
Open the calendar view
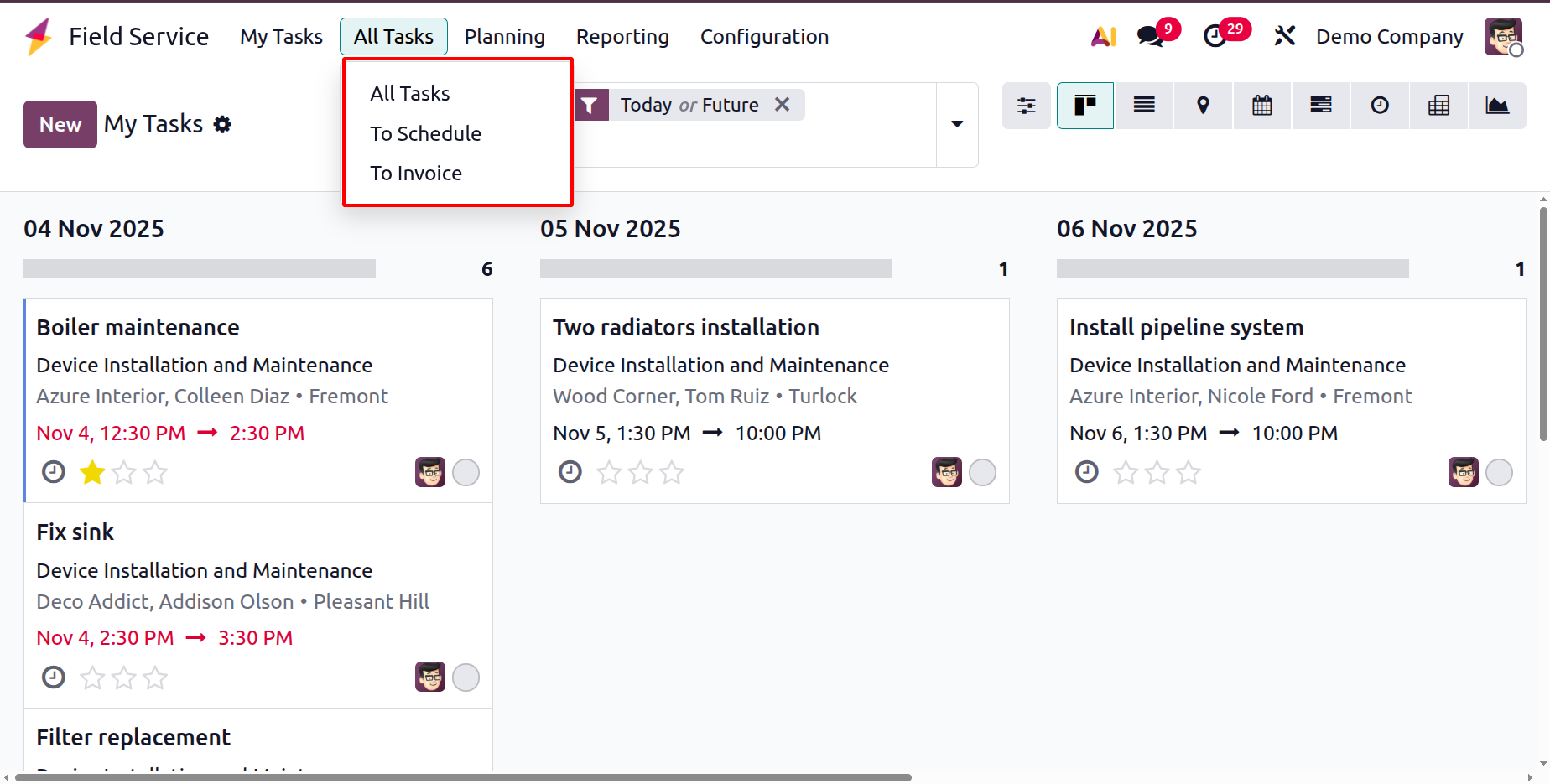pos(1261,106)
